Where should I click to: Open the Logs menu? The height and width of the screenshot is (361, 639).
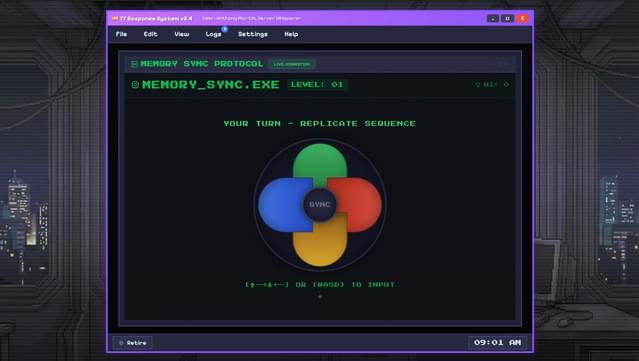pos(213,34)
